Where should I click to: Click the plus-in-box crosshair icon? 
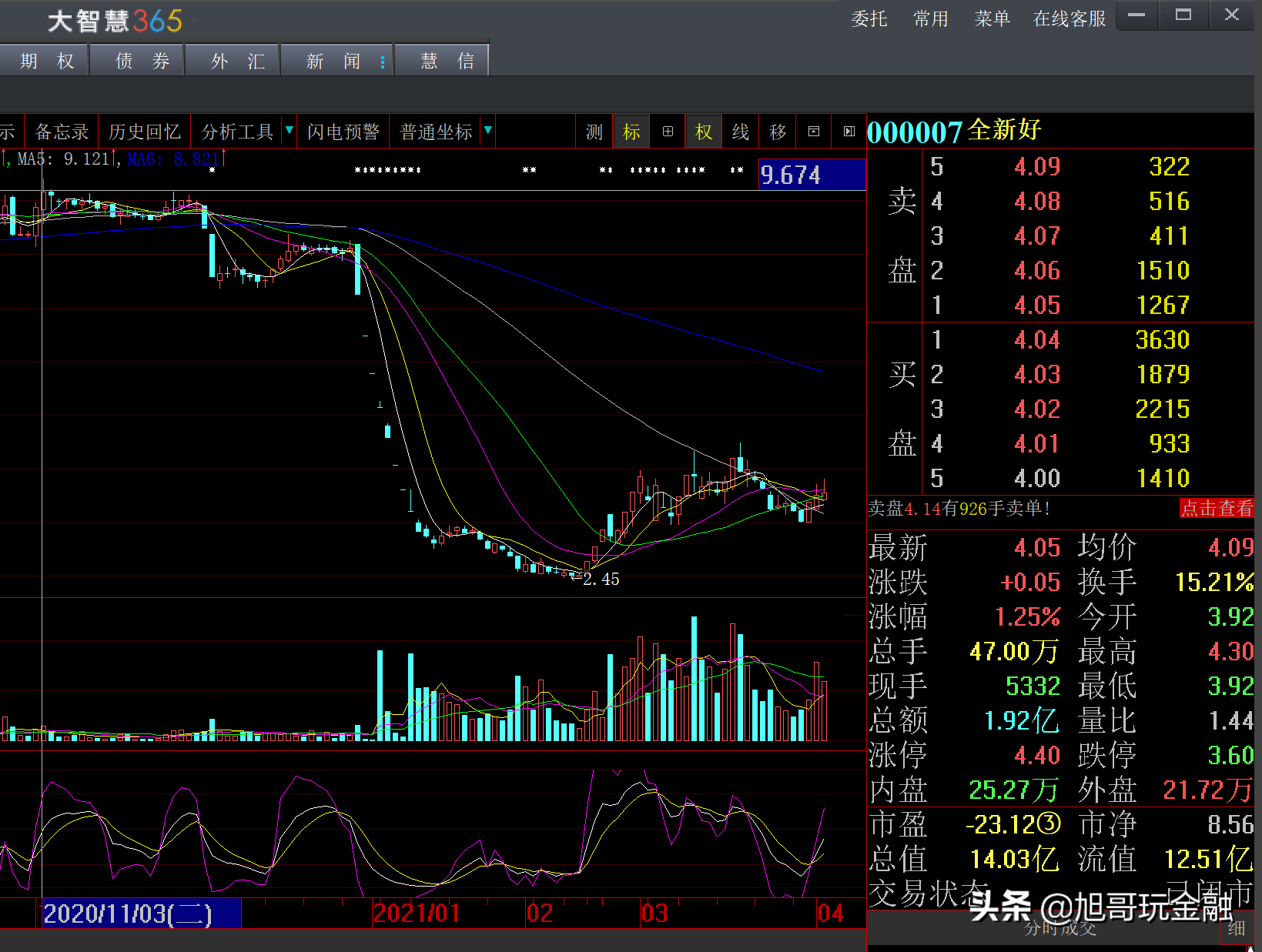(x=668, y=132)
